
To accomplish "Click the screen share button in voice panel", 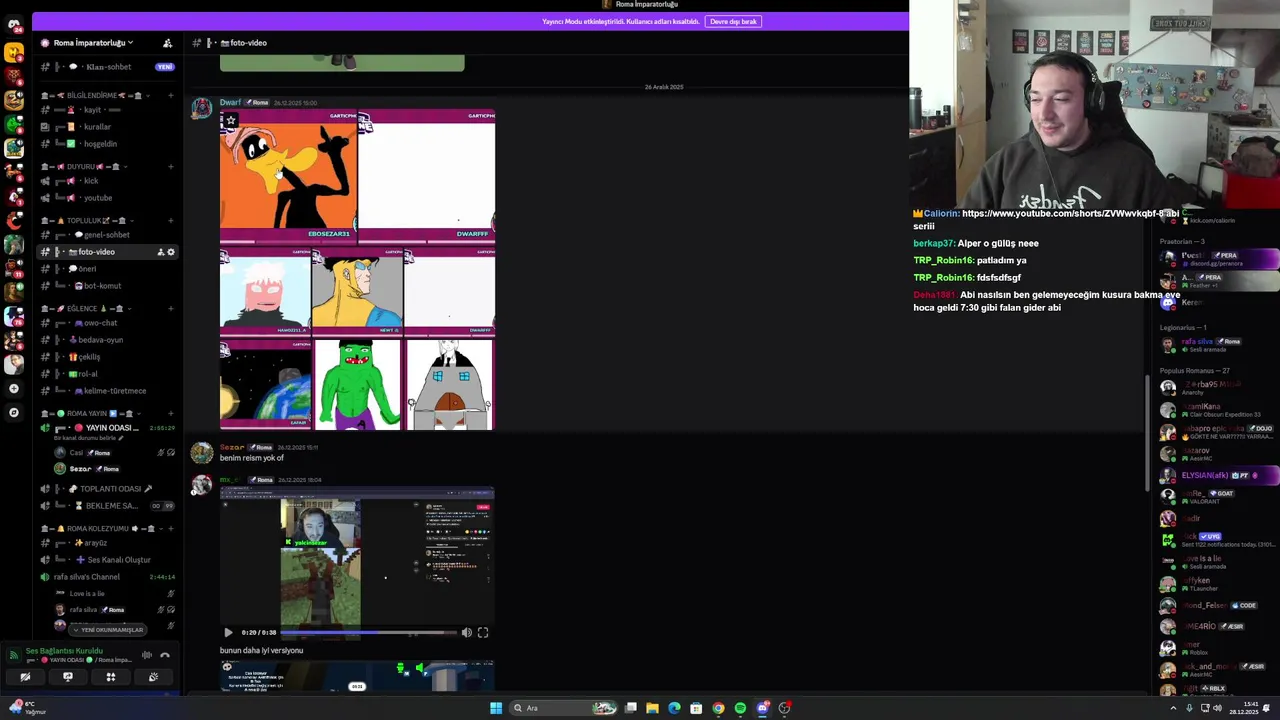I will [x=68, y=677].
